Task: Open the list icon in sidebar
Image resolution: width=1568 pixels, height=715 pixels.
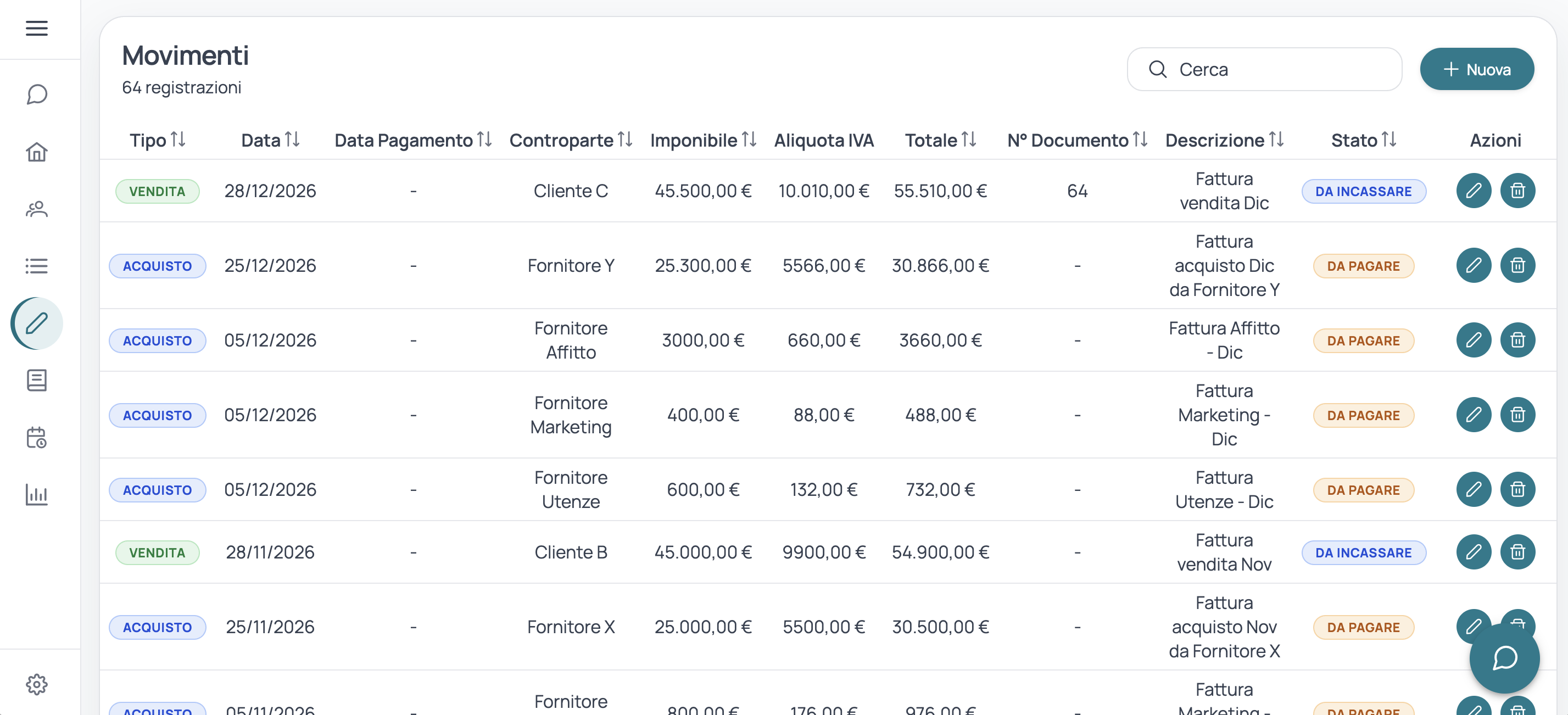Action: pyautogui.click(x=36, y=266)
